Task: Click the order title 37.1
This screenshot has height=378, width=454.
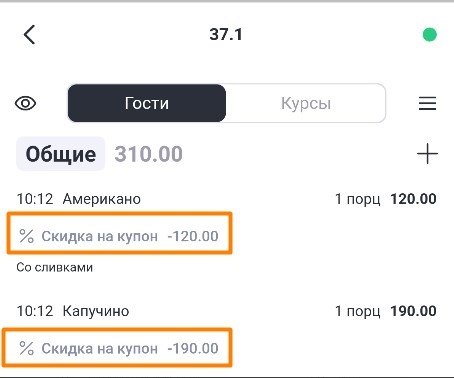Action: tap(226, 34)
